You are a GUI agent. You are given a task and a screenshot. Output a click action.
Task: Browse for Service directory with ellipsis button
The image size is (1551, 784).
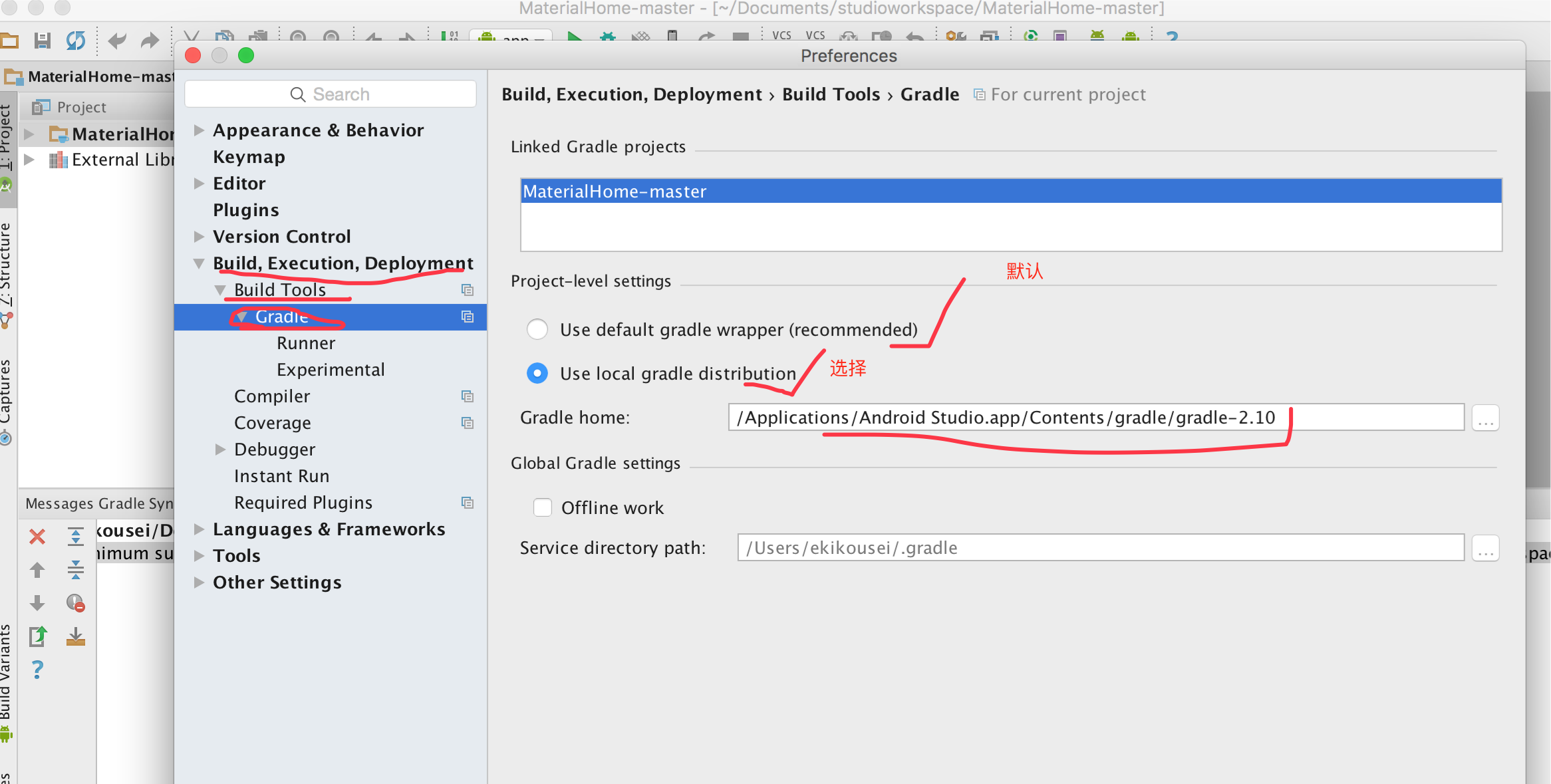point(1485,548)
